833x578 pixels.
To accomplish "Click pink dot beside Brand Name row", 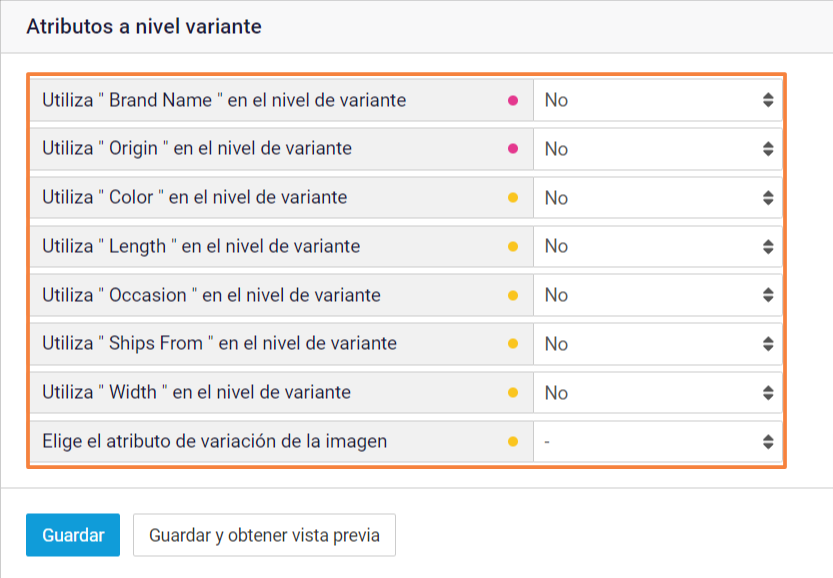I will click(x=513, y=100).
